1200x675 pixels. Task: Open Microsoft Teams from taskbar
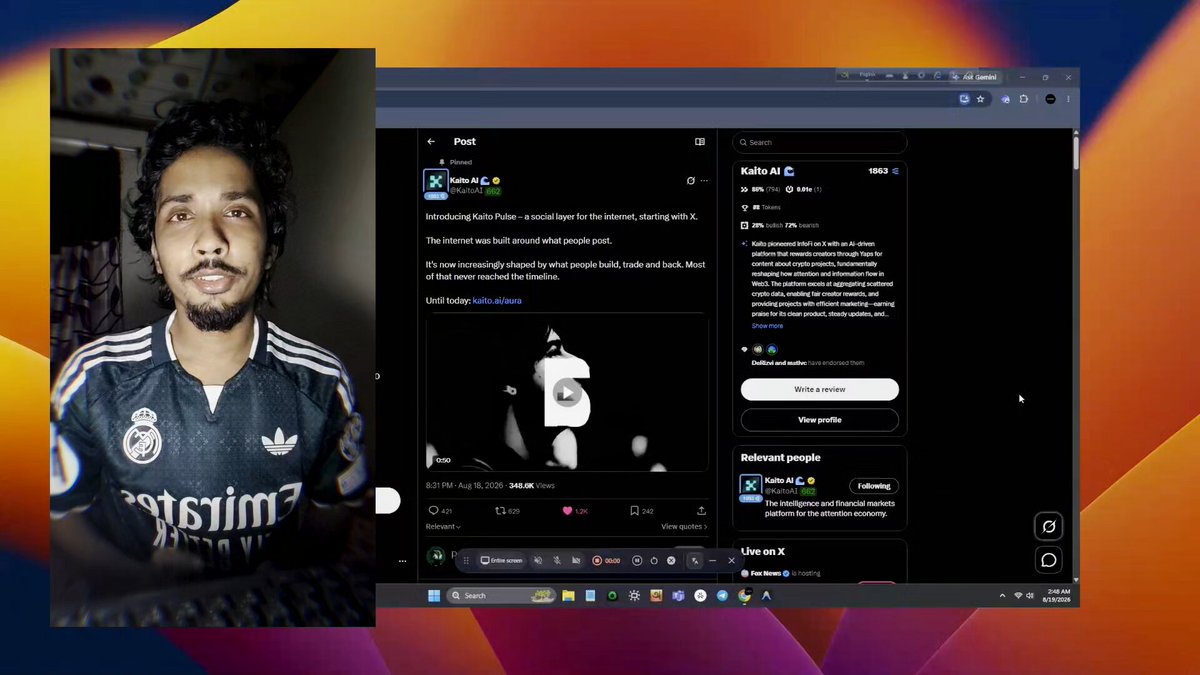click(x=678, y=595)
